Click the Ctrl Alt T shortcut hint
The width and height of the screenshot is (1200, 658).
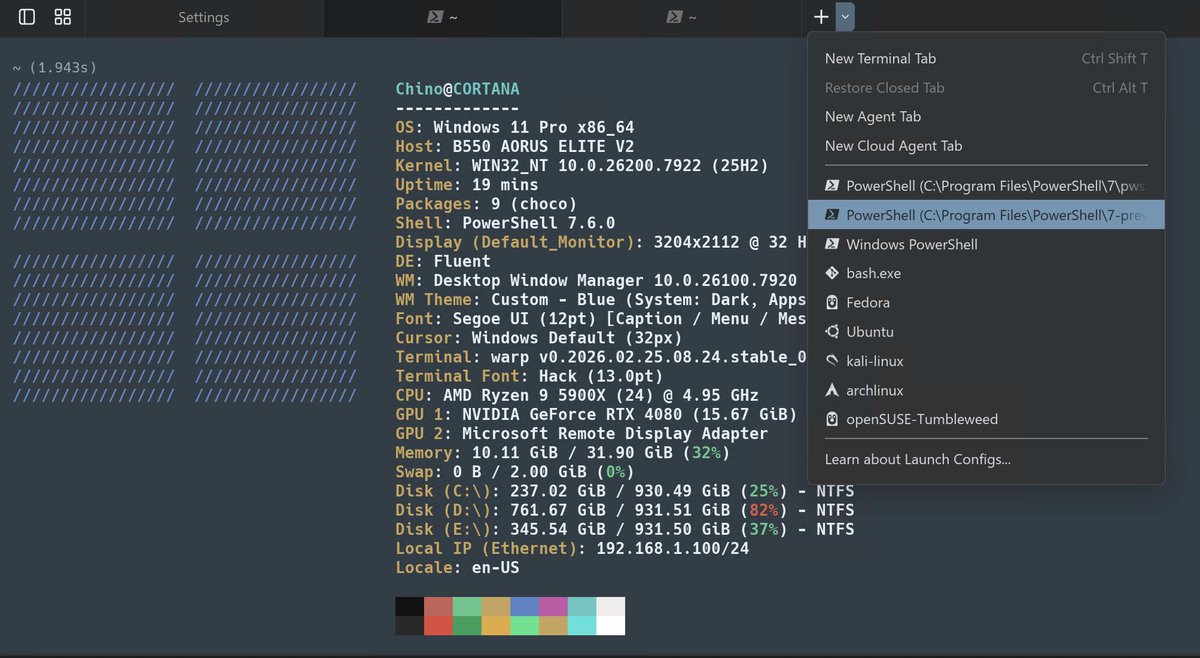point(1120,88)
